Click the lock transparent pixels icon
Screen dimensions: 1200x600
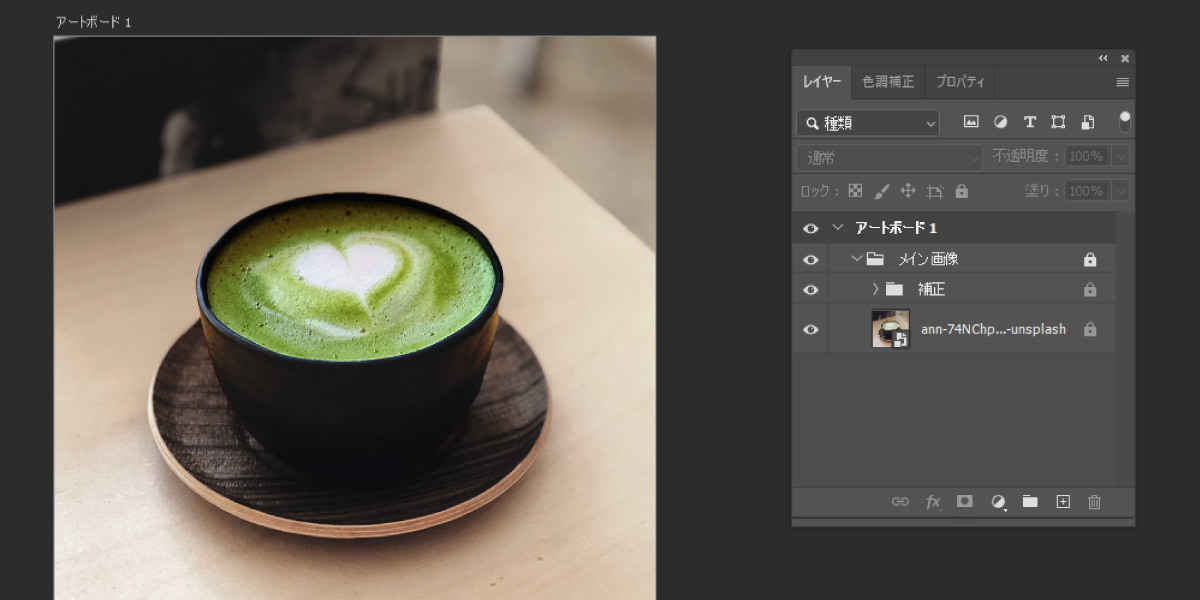[855, 190]
